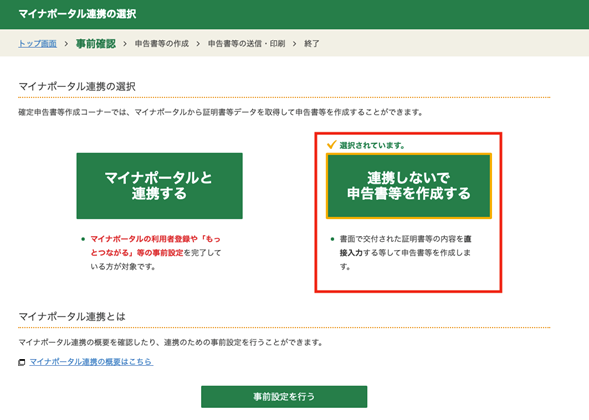Click the external window icon beside 概要はこちら

[x=22, y=362]
